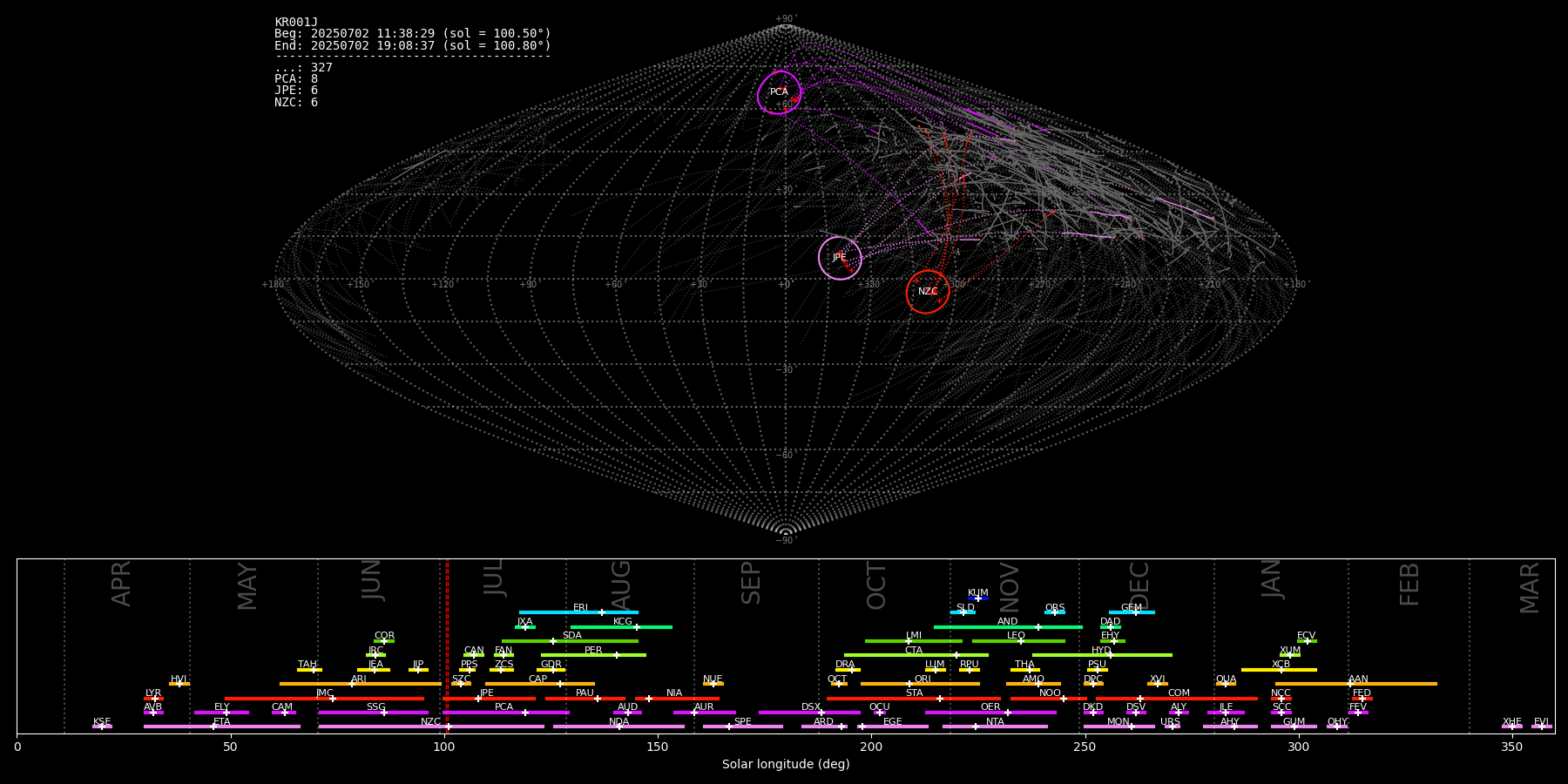The height and width of the screenshot is (784, 1568).
Task: Select the orange AAN activity bar
Action: click(x=1356, y=684)
